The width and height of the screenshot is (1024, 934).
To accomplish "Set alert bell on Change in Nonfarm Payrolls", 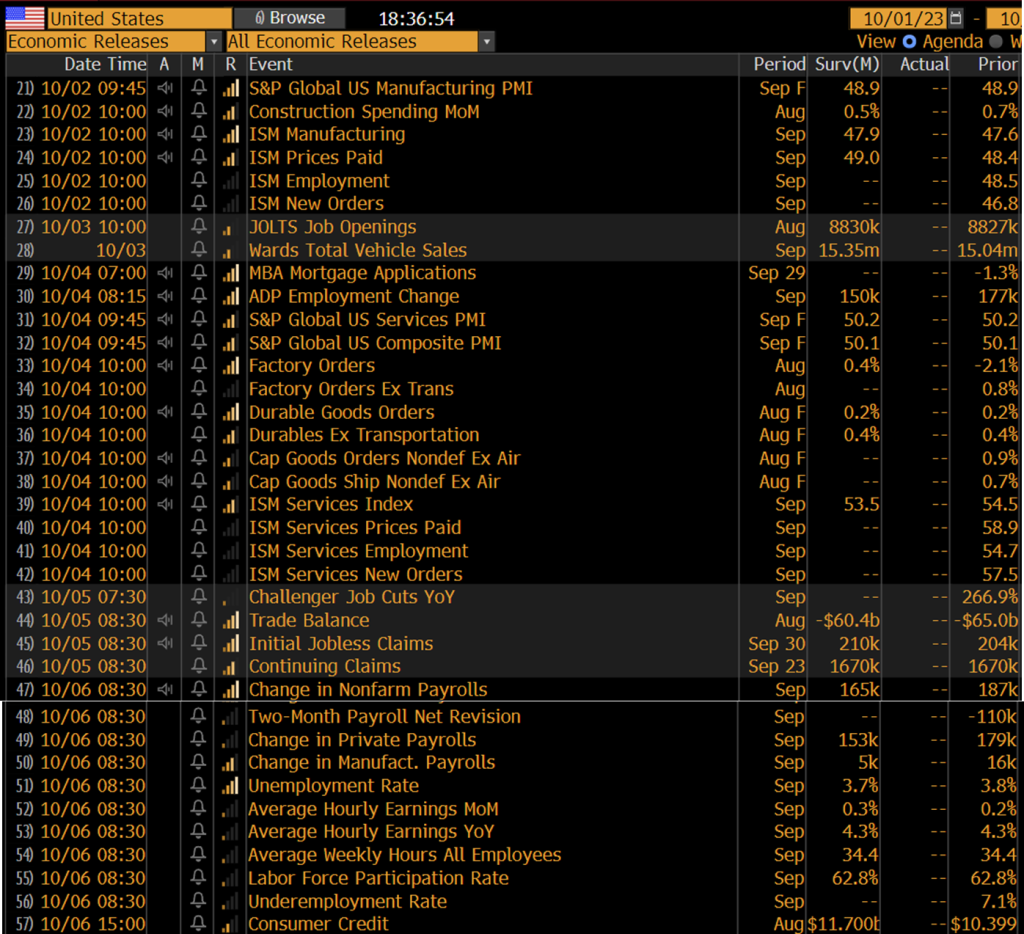I will pyautogui.click(x=199, y=690).
